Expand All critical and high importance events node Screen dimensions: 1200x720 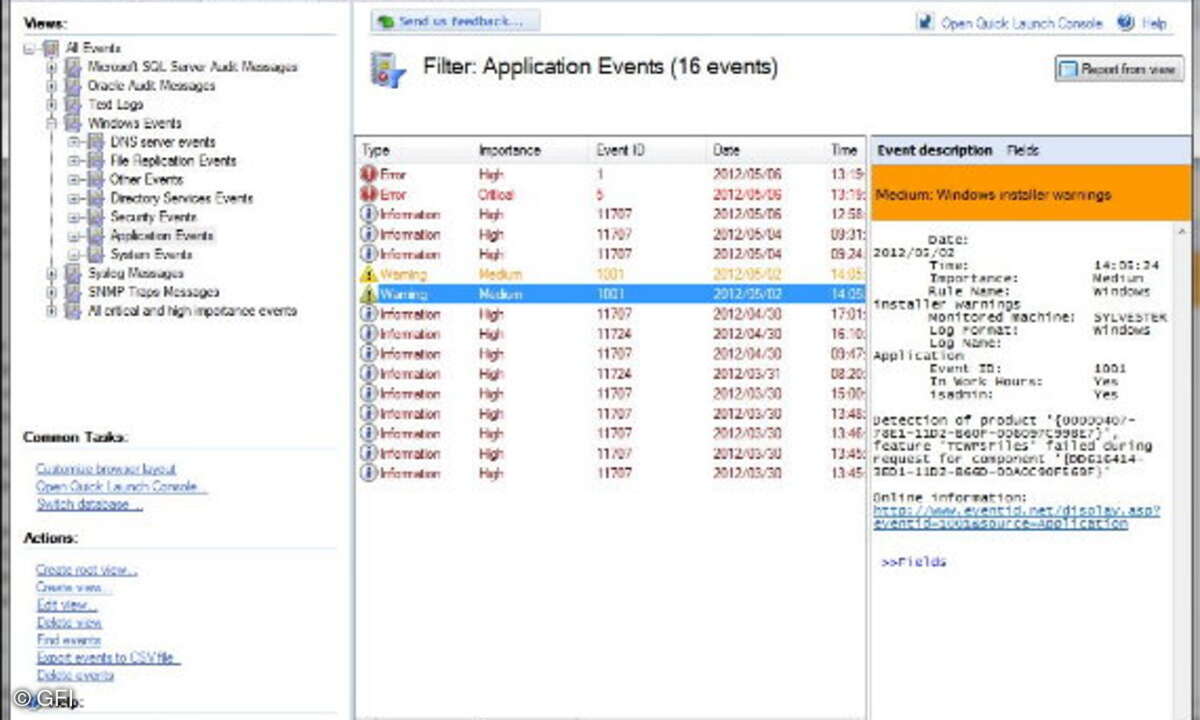(x=52, y=311)
